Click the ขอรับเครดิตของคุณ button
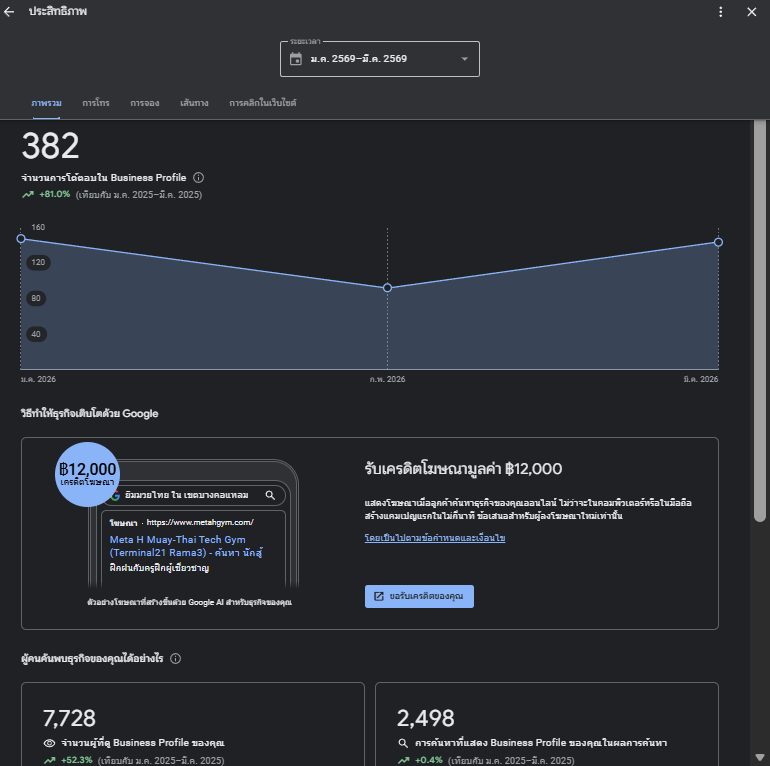This screenshot has width=770, height=766. (x=419, y=596)
